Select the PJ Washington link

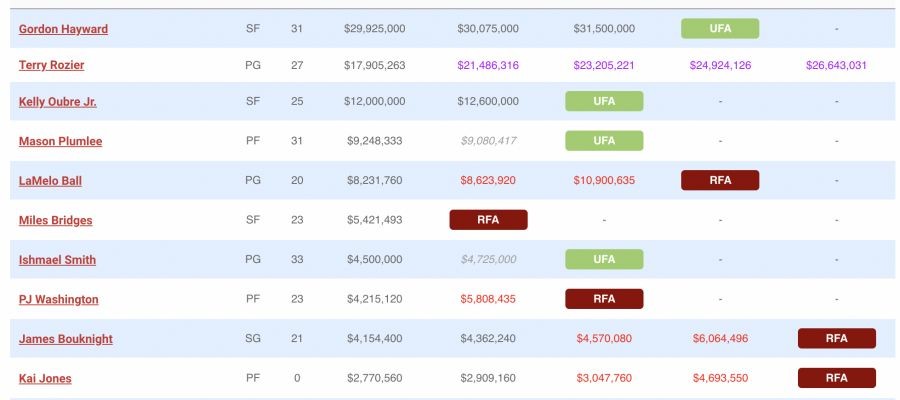pyautogui.click(x=58, y=299)
